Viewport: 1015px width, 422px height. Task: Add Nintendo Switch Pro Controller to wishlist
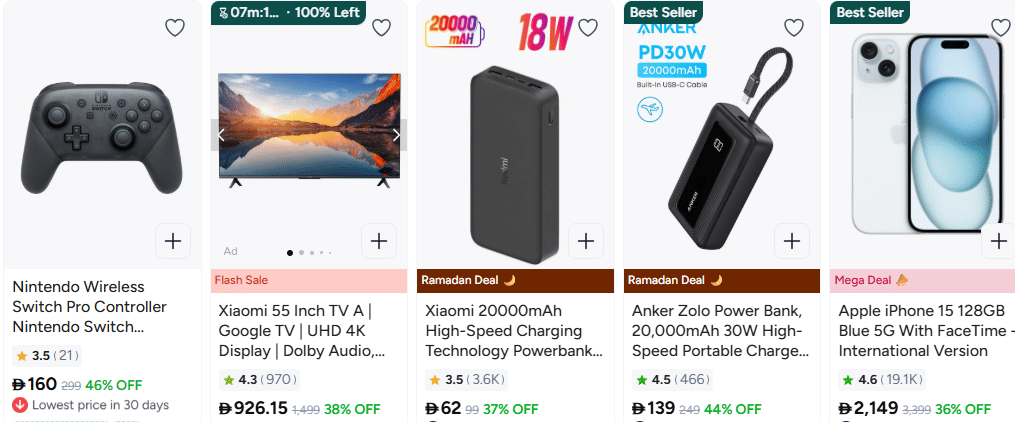tap(175, 28)
